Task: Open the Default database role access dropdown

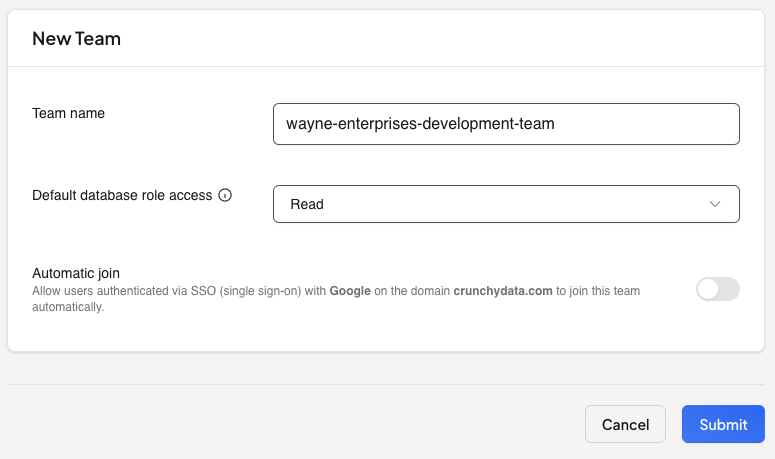Action: click(x=506, y=204)
